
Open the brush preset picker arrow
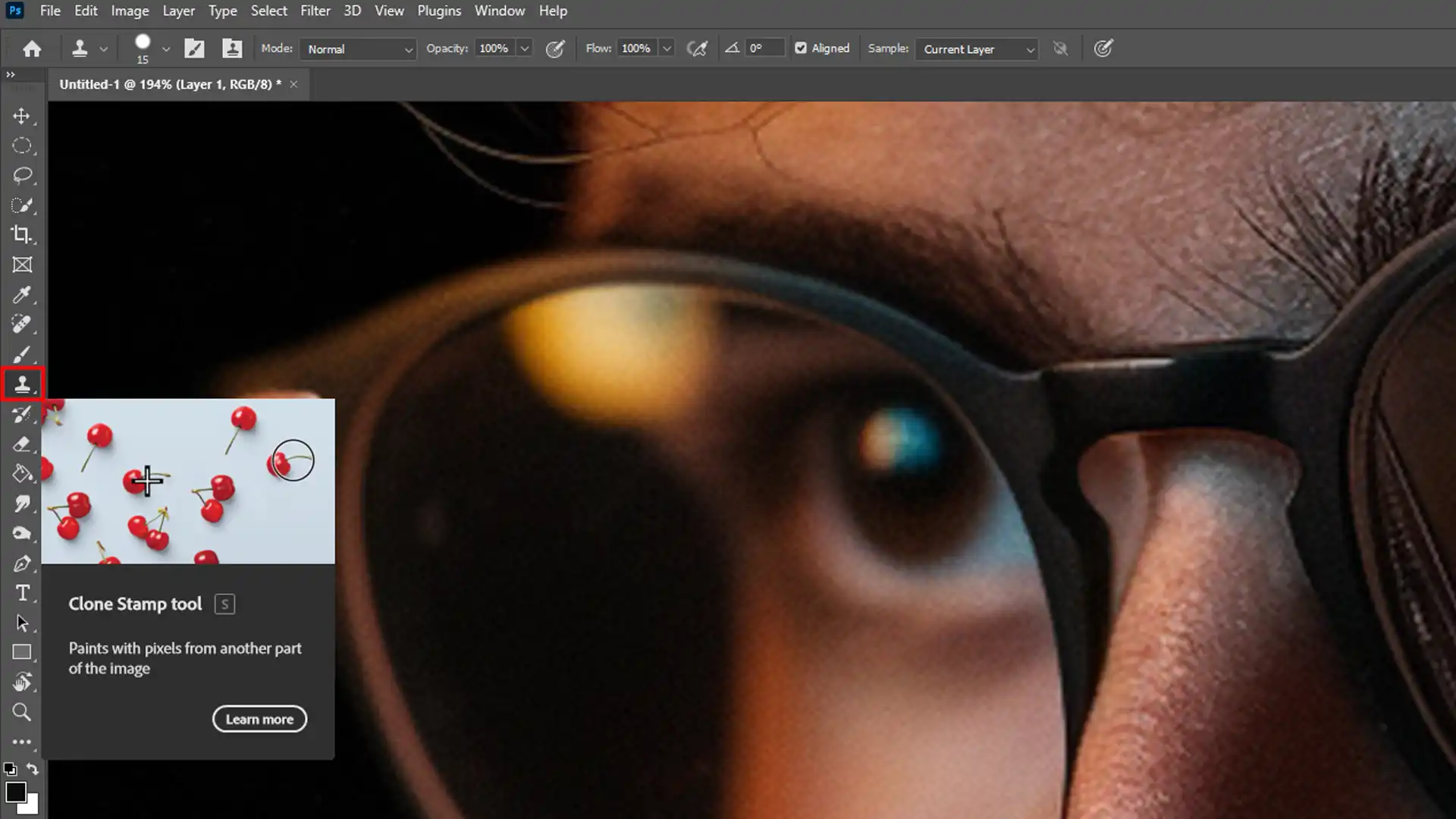click(166, 49)
